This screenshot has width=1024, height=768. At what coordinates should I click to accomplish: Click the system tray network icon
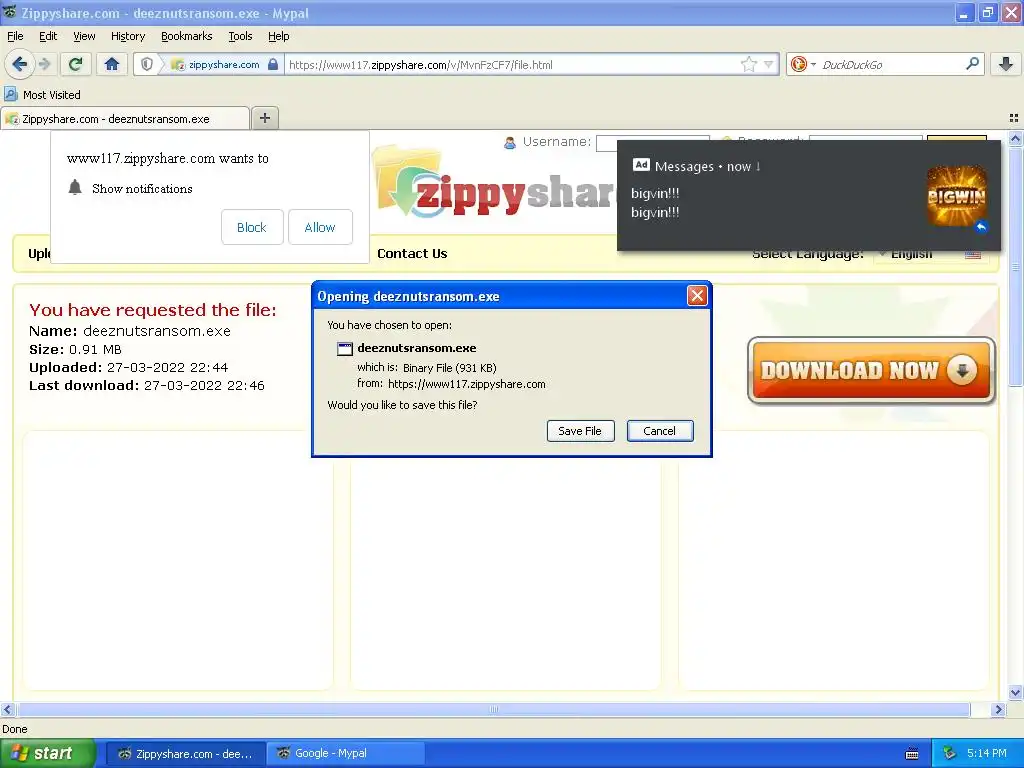click(949, 754)
